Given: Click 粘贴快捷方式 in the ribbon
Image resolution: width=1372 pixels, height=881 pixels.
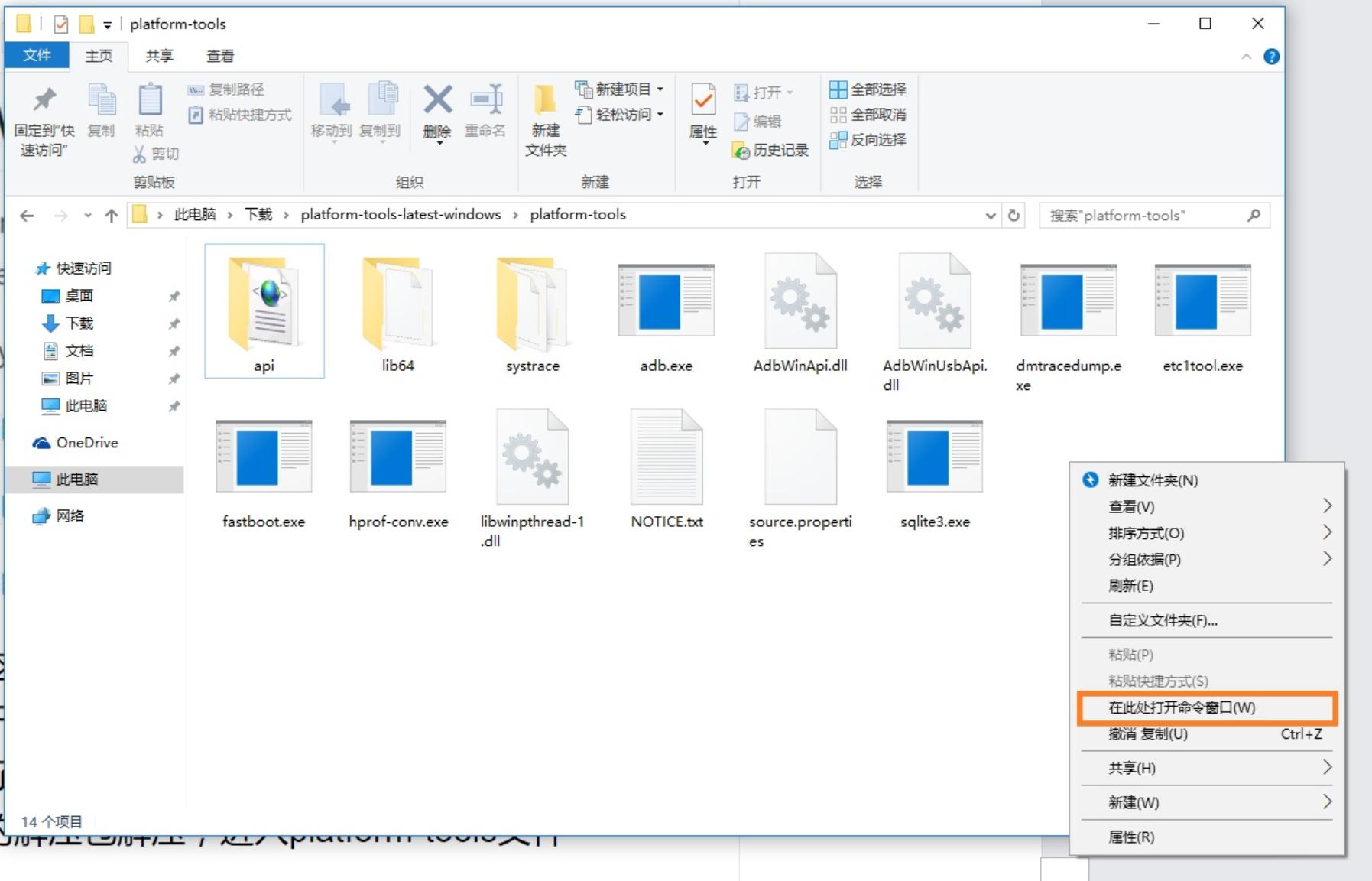Looking at the screenshot, I should click(240, 115).
